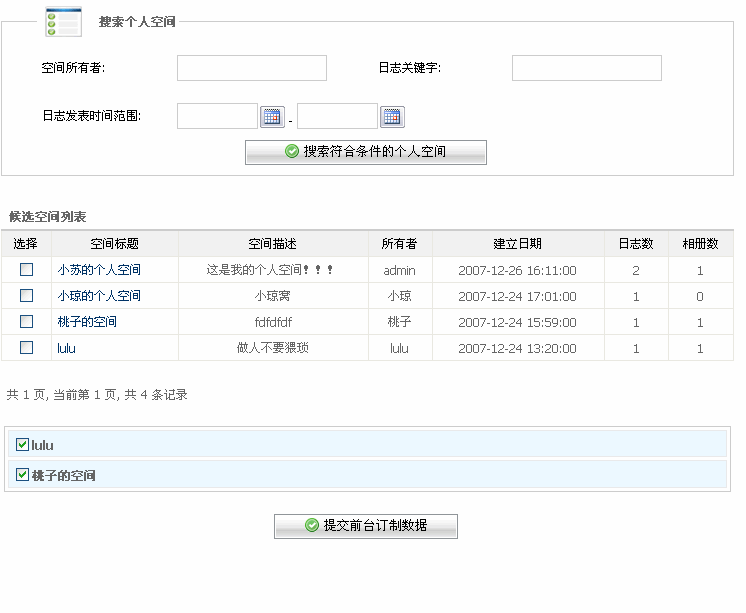Image resolution: width=746 pixels, height=613 pixels.
Task: Open the 桃子的空间 link in the table
Action: (87, 322)
